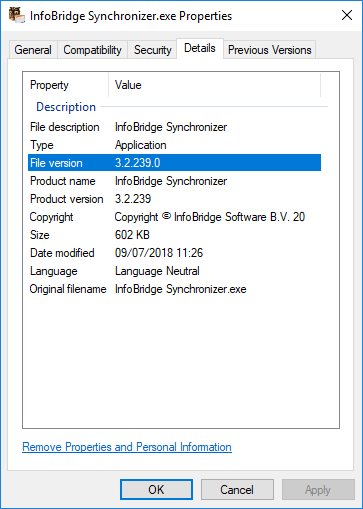Select the Product name row
Viewport: 363px width, 509px height.
(174, 181)
